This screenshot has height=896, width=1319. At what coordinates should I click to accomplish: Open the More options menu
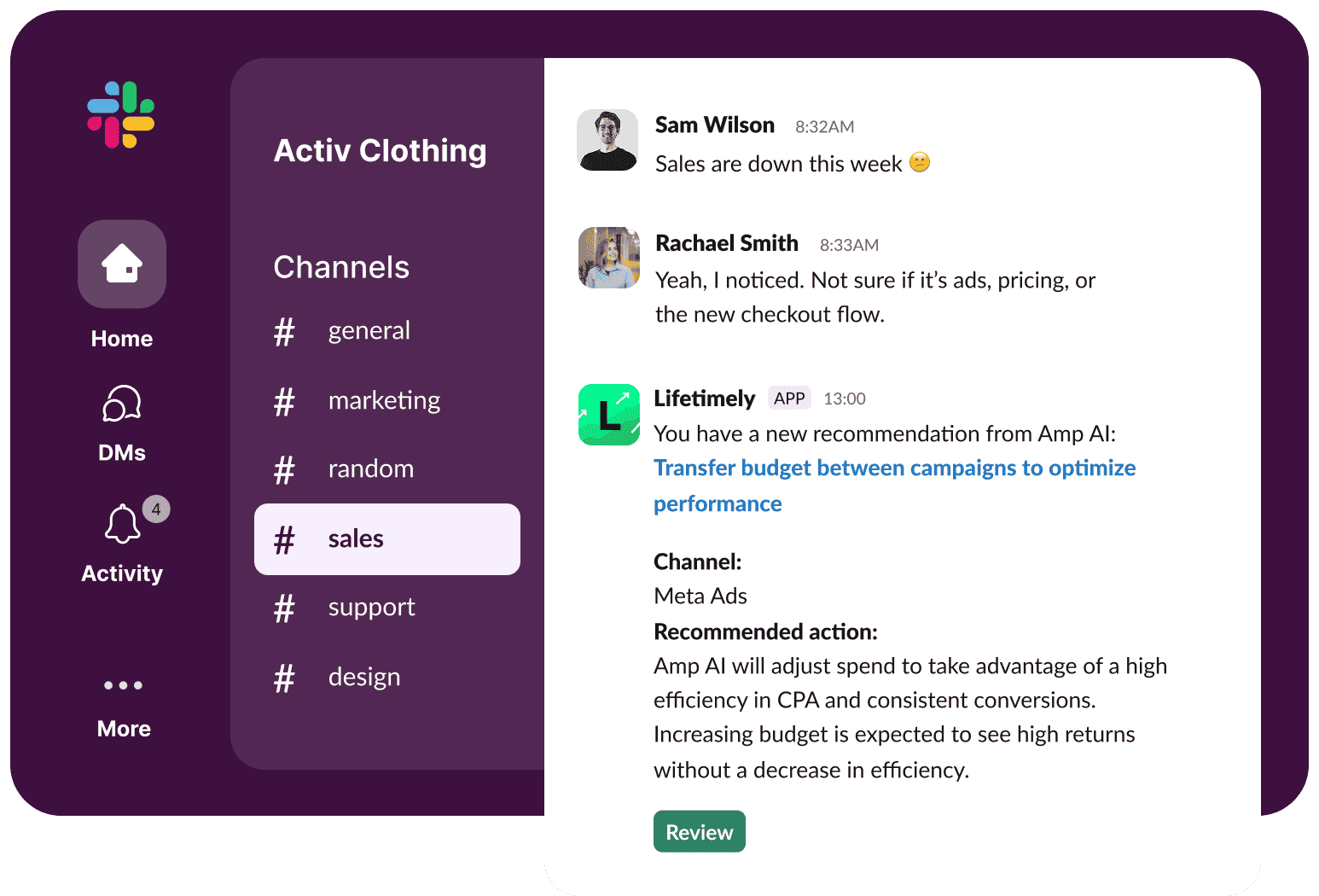[x=122, y=685]
